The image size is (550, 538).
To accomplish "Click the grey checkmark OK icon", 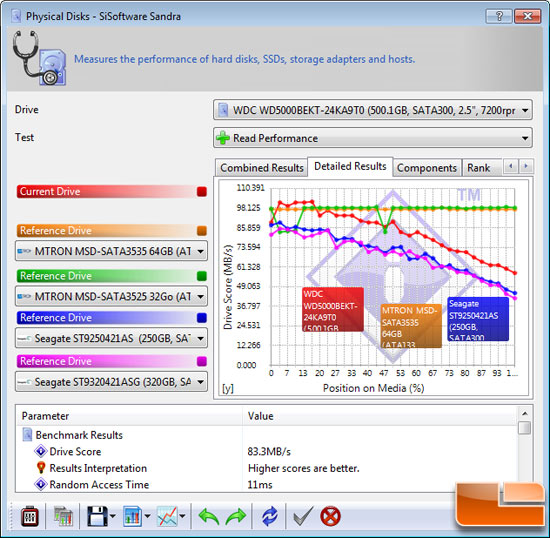I will tap(302, 516).
